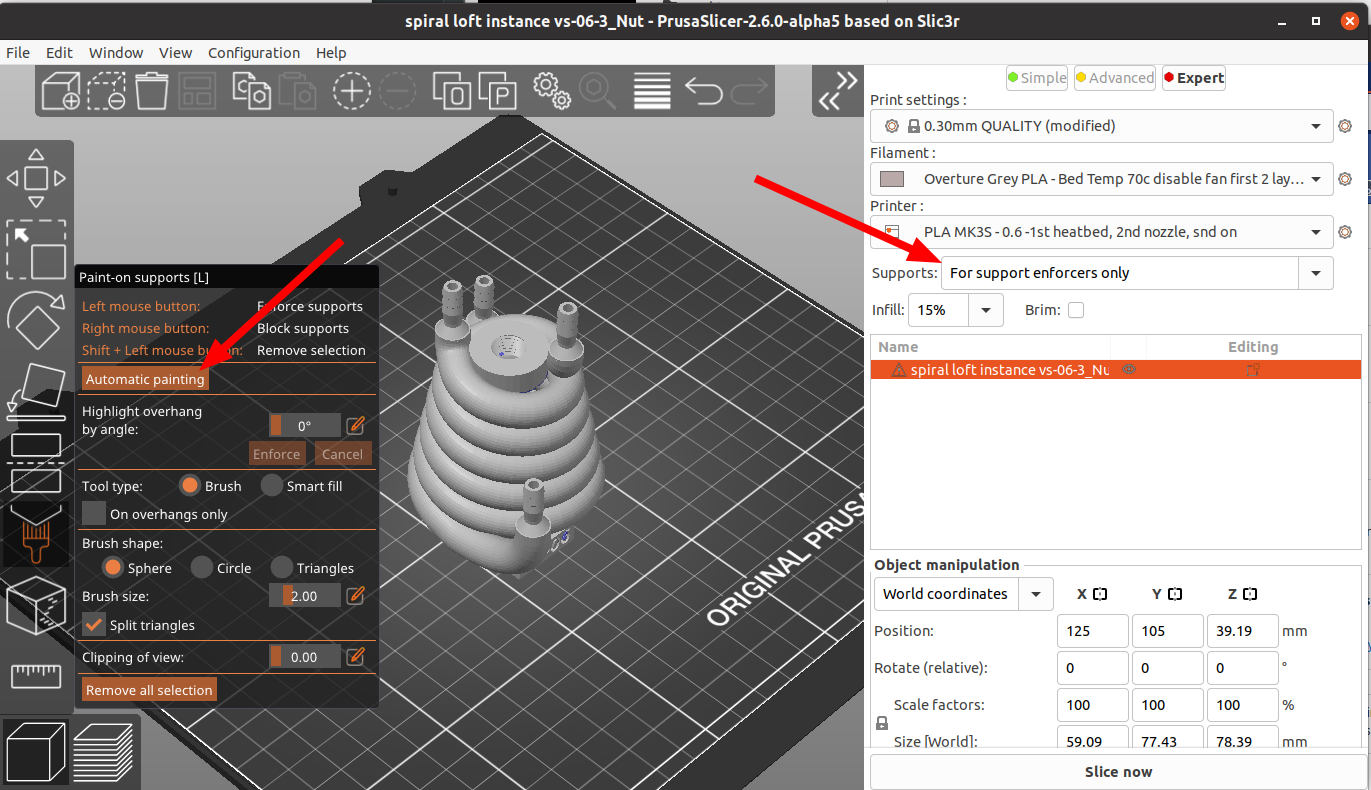The width and height of the screenshot is (1371, 790).
Task: Toggle visibility eye of spiral loft object
Action: [1128, 369]
